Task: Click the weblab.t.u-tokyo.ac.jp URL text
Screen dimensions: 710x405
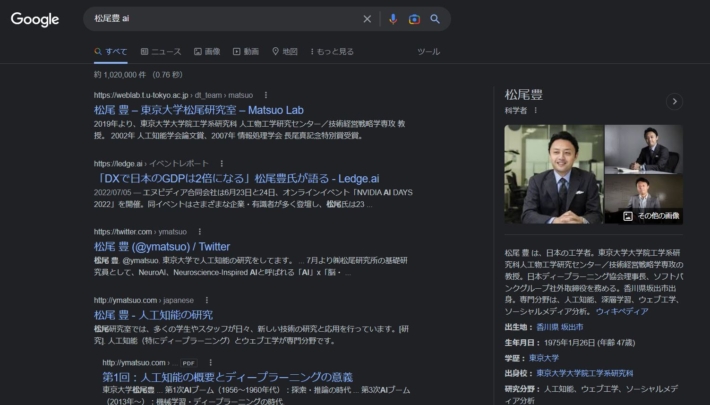Action: coord(141,95)
